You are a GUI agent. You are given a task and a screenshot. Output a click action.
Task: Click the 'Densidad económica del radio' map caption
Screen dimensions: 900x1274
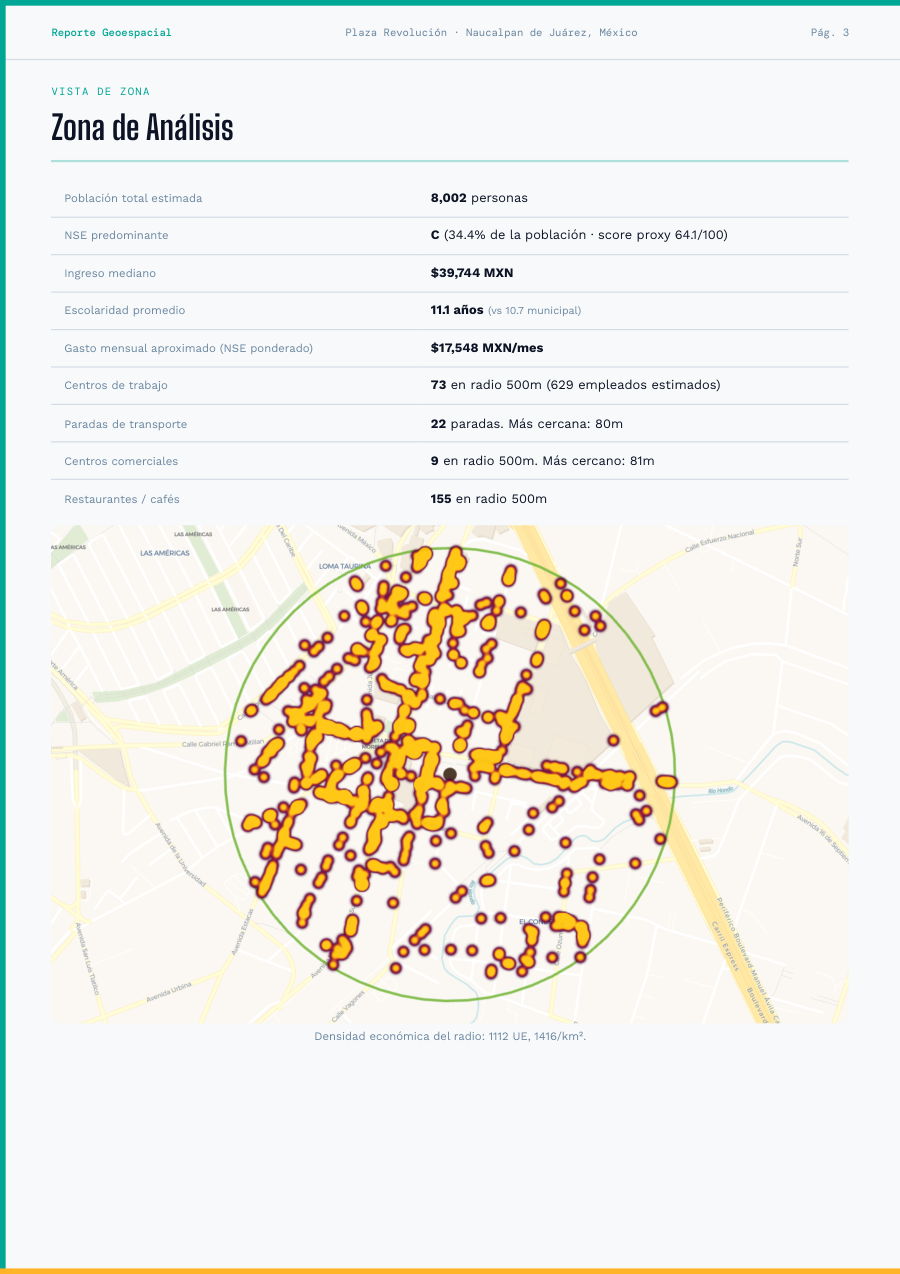(450, 1036)
